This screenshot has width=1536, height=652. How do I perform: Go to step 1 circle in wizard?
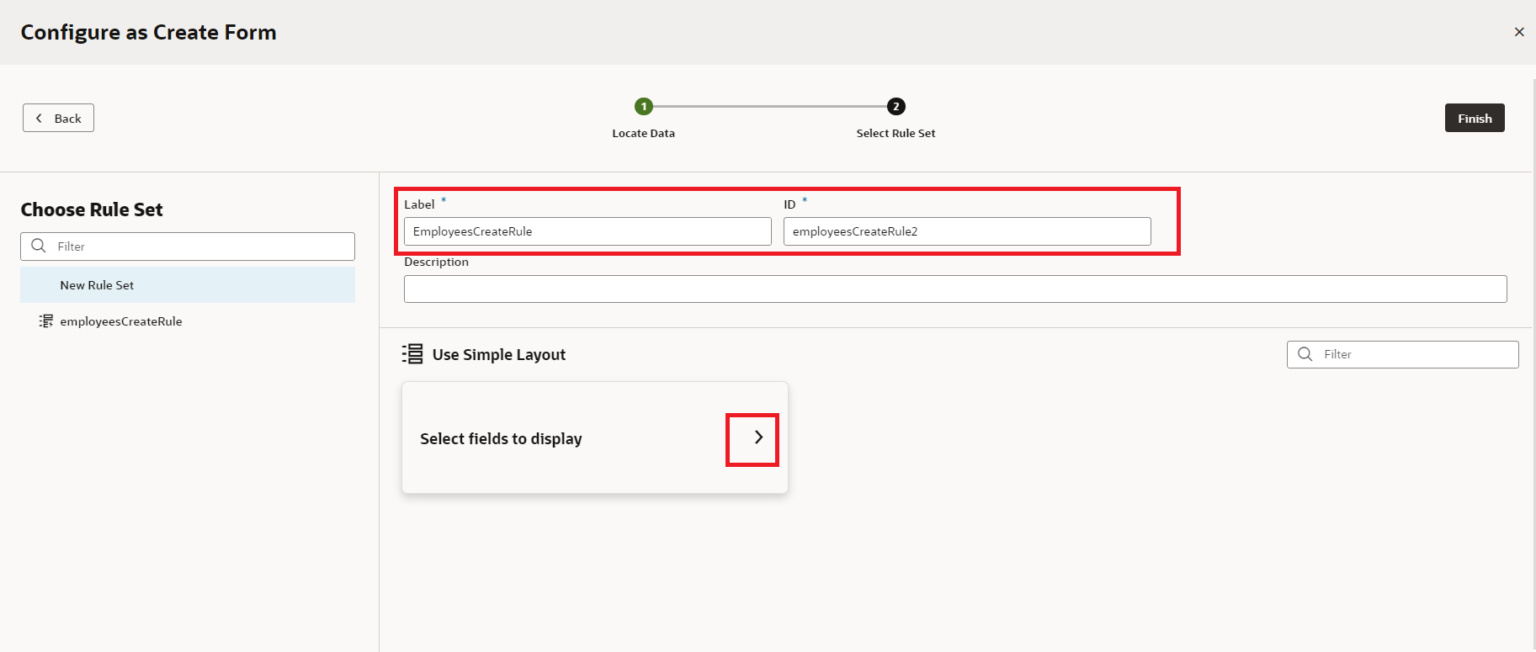644,107
